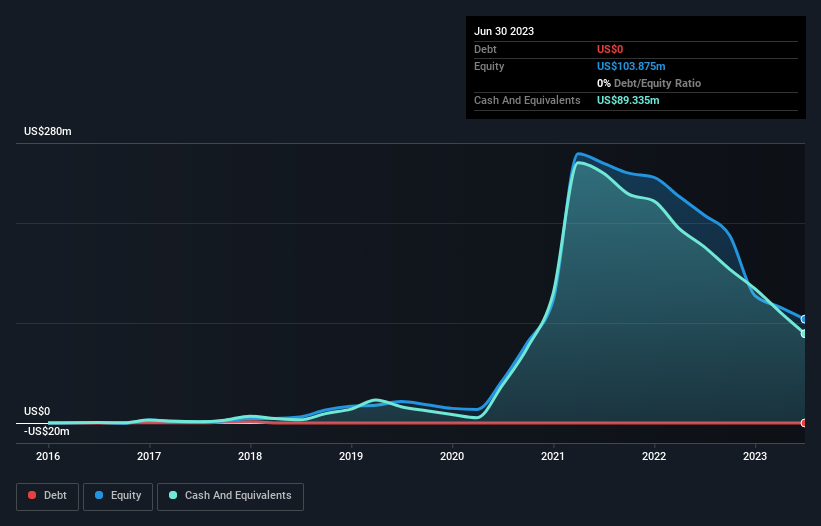The image size is (821, 526).
Task: Select the 2021 x-axis label
Action: (x=553, y=456)
